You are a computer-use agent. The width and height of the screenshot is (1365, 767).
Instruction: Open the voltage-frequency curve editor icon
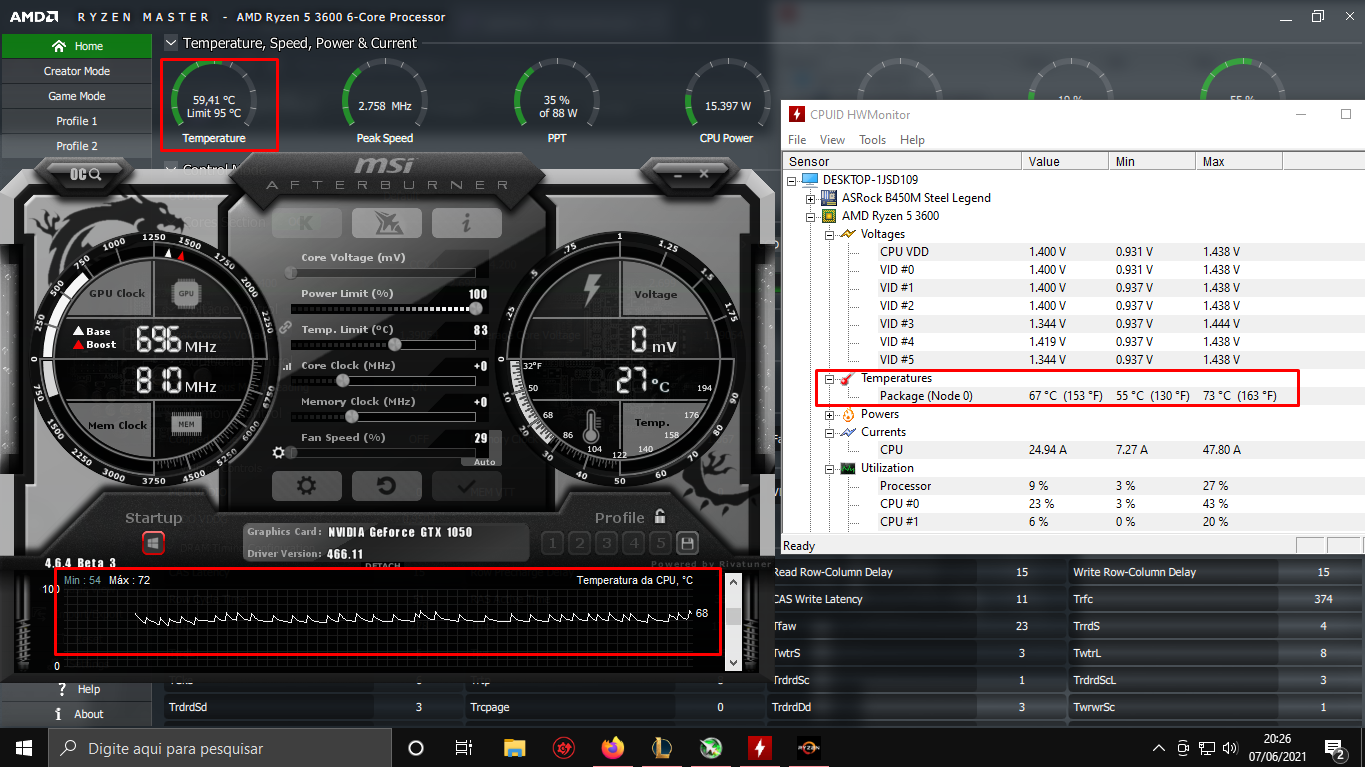[x=288, y=366]
